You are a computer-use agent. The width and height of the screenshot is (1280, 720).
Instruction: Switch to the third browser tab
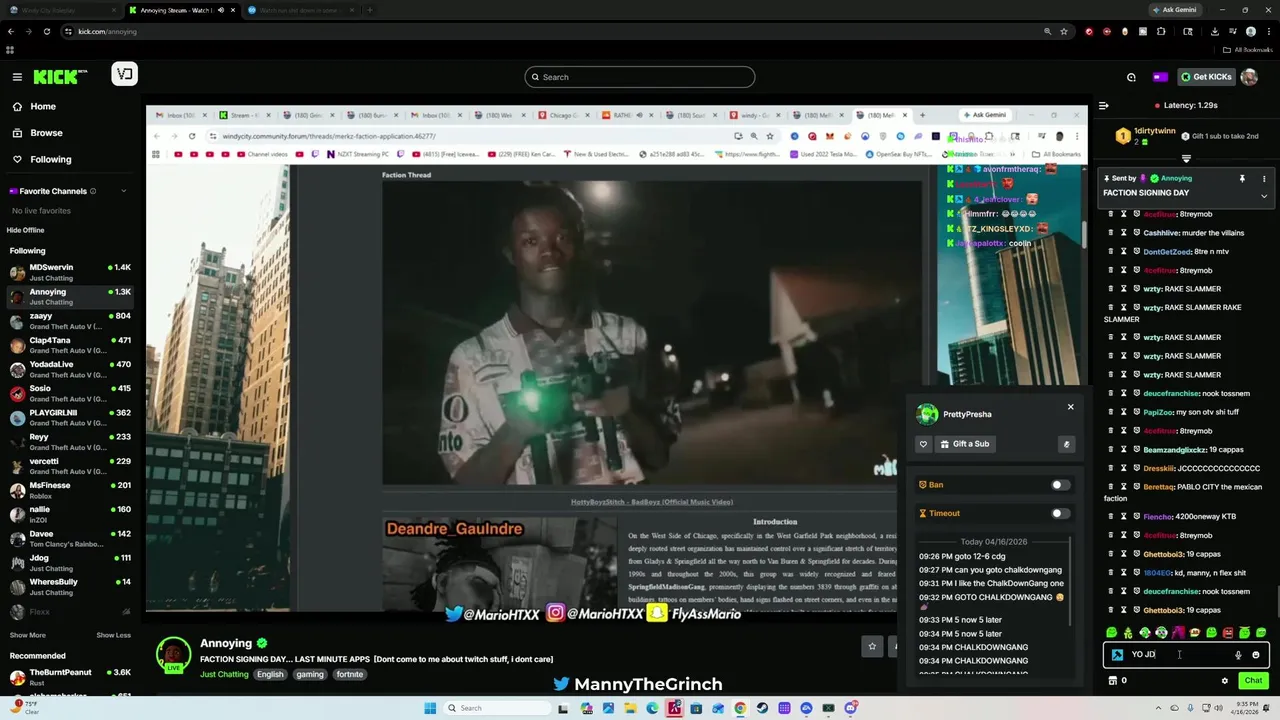[300, 10]
